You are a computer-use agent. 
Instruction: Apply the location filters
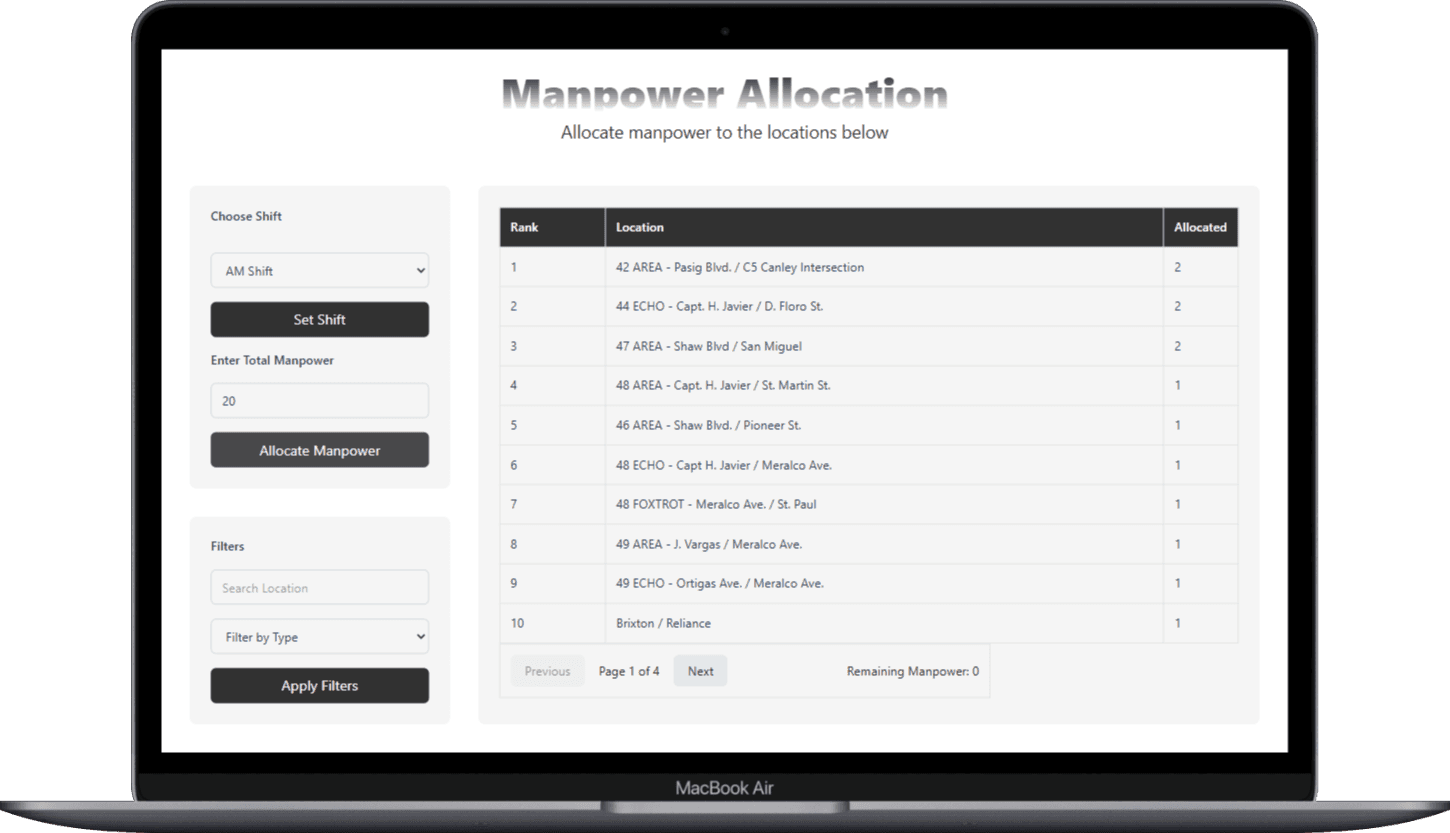(x=319, y=685)
